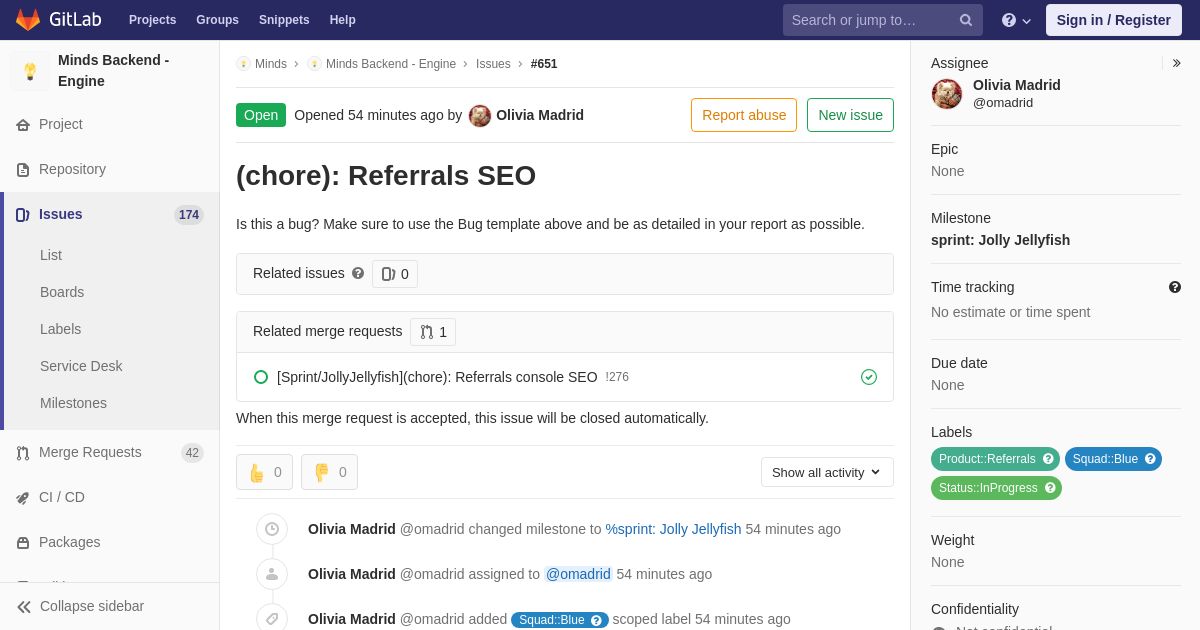The image size is (1200, 630).
Task: Click the GitLab fox logo
Action: tap(28, 20)
